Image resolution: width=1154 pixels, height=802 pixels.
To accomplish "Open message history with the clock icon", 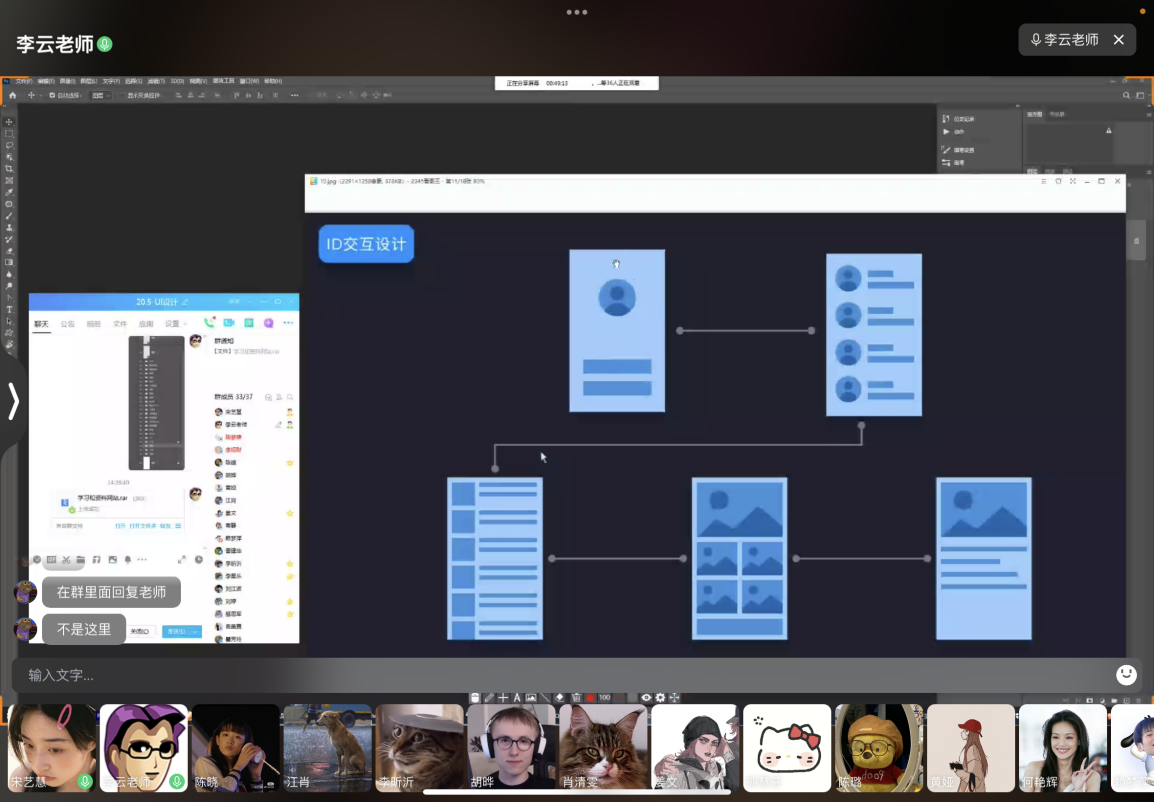I will 199,560.
